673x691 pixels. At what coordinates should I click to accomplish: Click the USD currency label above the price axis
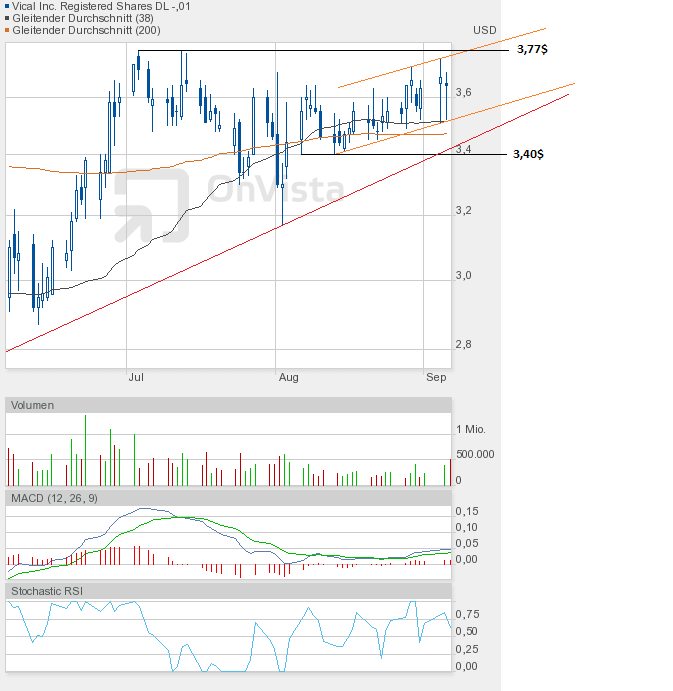pyautogui.click(x=485, y=31)
